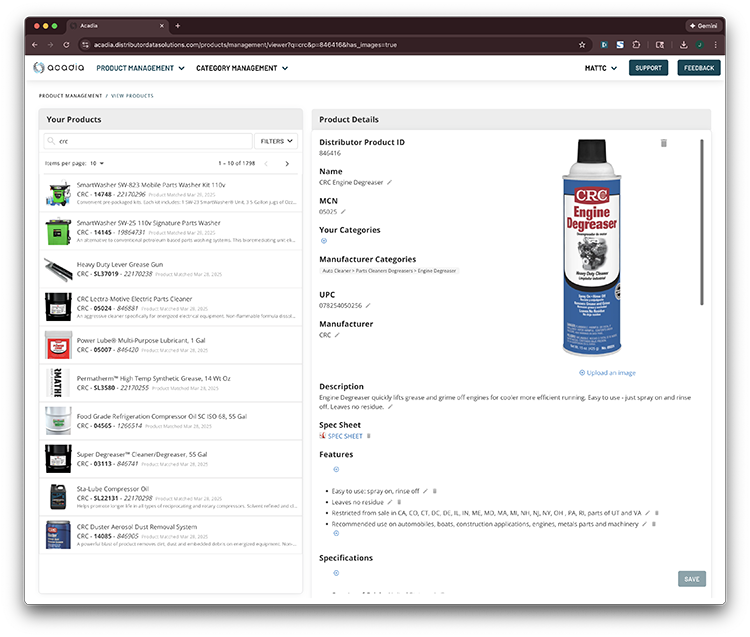Delete 'Restricted from sale' feature

tap(657, 513)
